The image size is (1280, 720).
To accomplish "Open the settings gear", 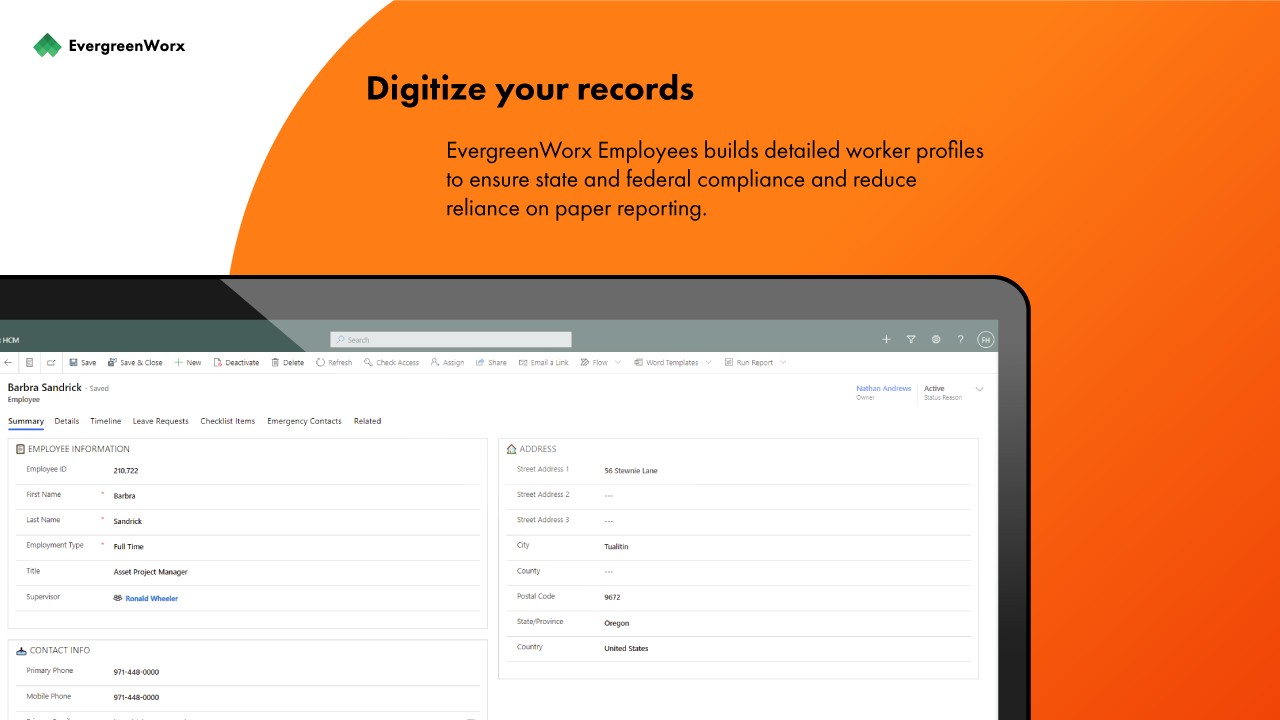I will pos(936,340).
